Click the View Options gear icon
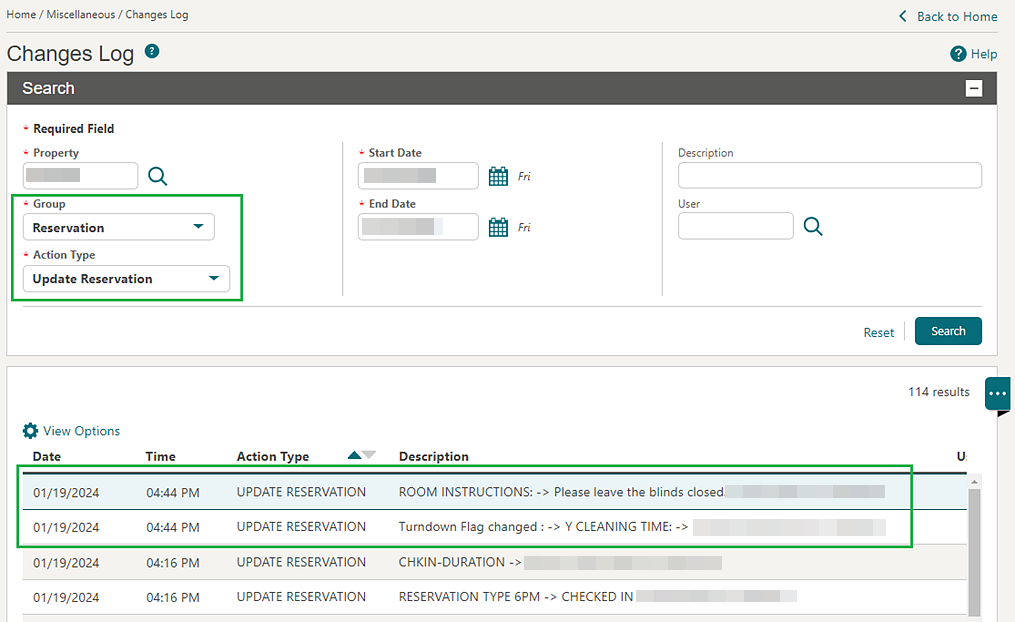1015x622 pixels. point(30,431)
